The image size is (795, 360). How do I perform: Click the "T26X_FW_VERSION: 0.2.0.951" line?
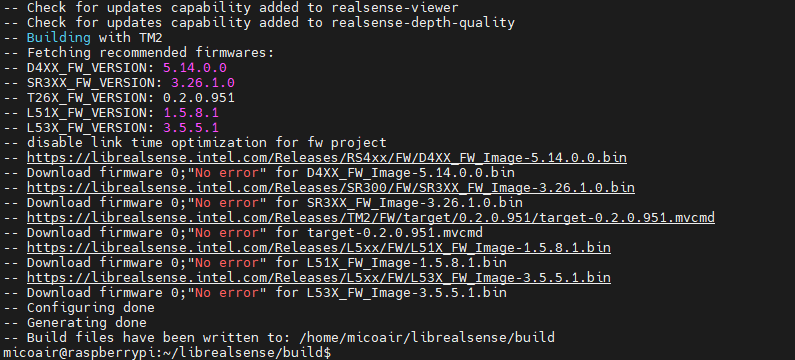click(x=119, y=97)
